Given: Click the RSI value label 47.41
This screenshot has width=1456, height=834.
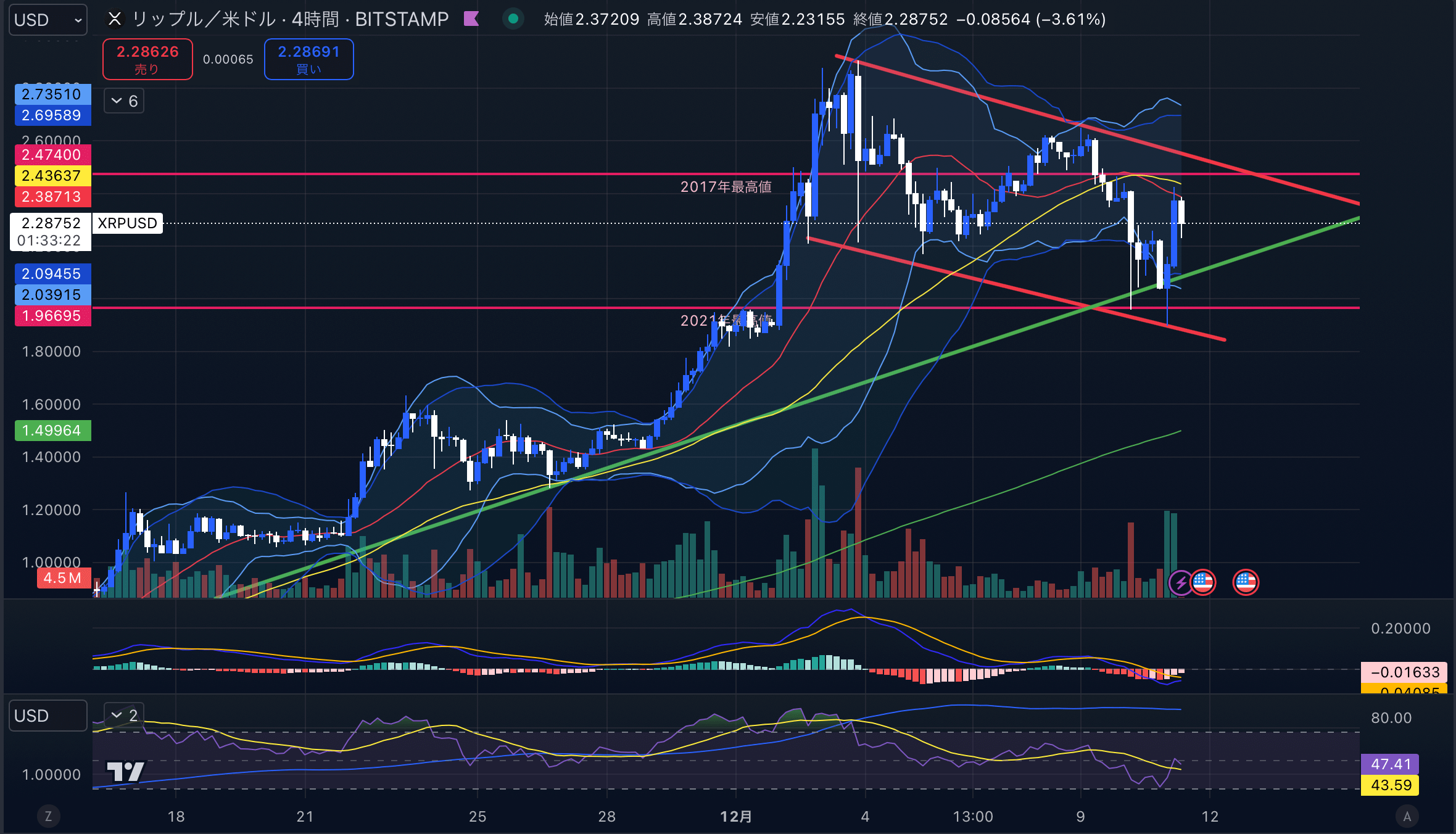Looking at the screenshot, I should click(1391, 764).
